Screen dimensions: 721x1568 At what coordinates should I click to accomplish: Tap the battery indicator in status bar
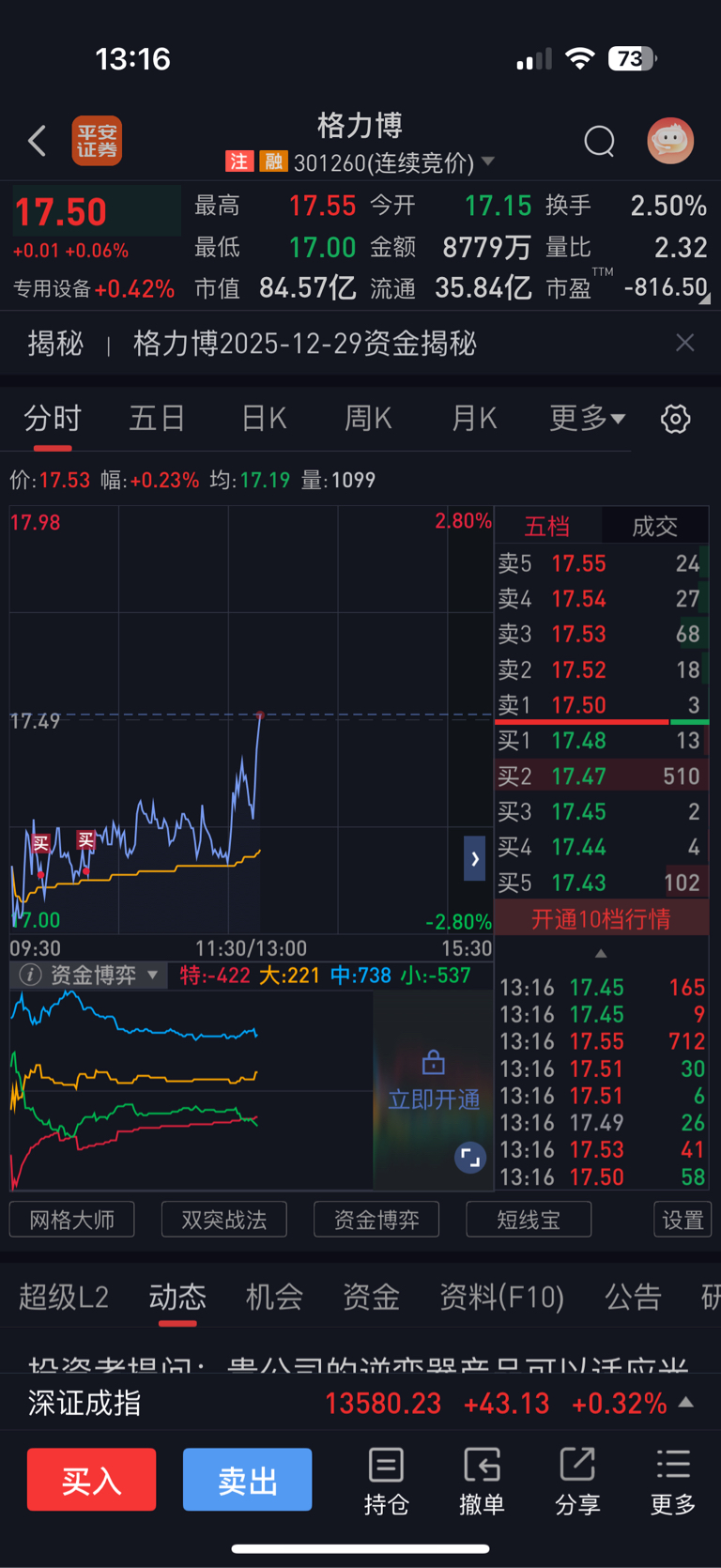tap(632, 59)
